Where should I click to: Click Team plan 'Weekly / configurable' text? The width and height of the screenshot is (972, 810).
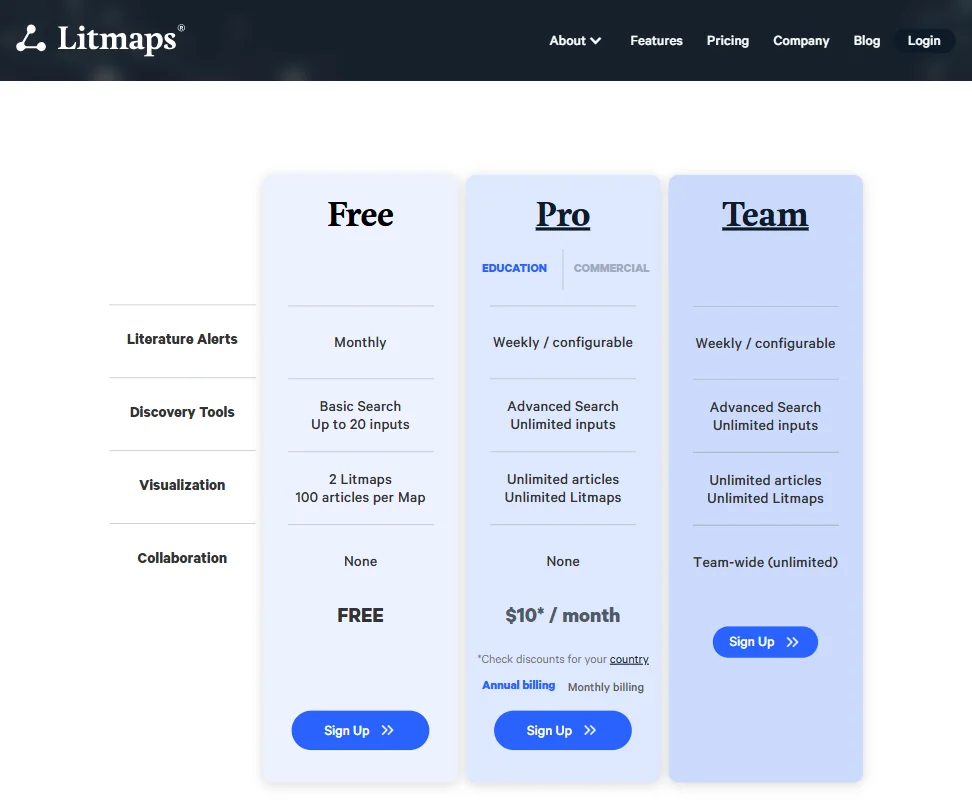pyautogui.click(x=765, y=343)
